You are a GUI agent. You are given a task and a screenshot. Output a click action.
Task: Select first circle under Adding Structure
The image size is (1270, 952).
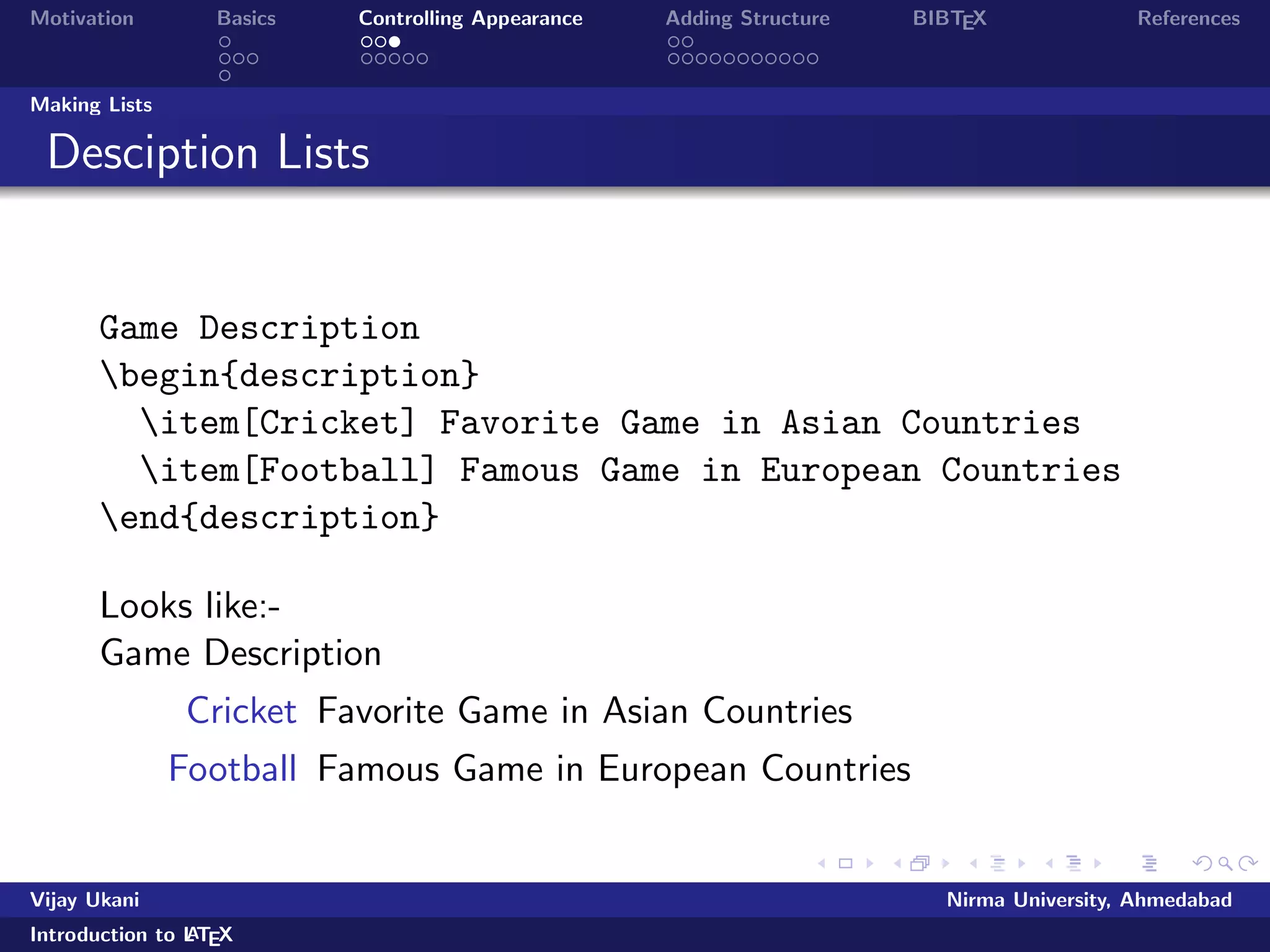click(x=673, y=42)
